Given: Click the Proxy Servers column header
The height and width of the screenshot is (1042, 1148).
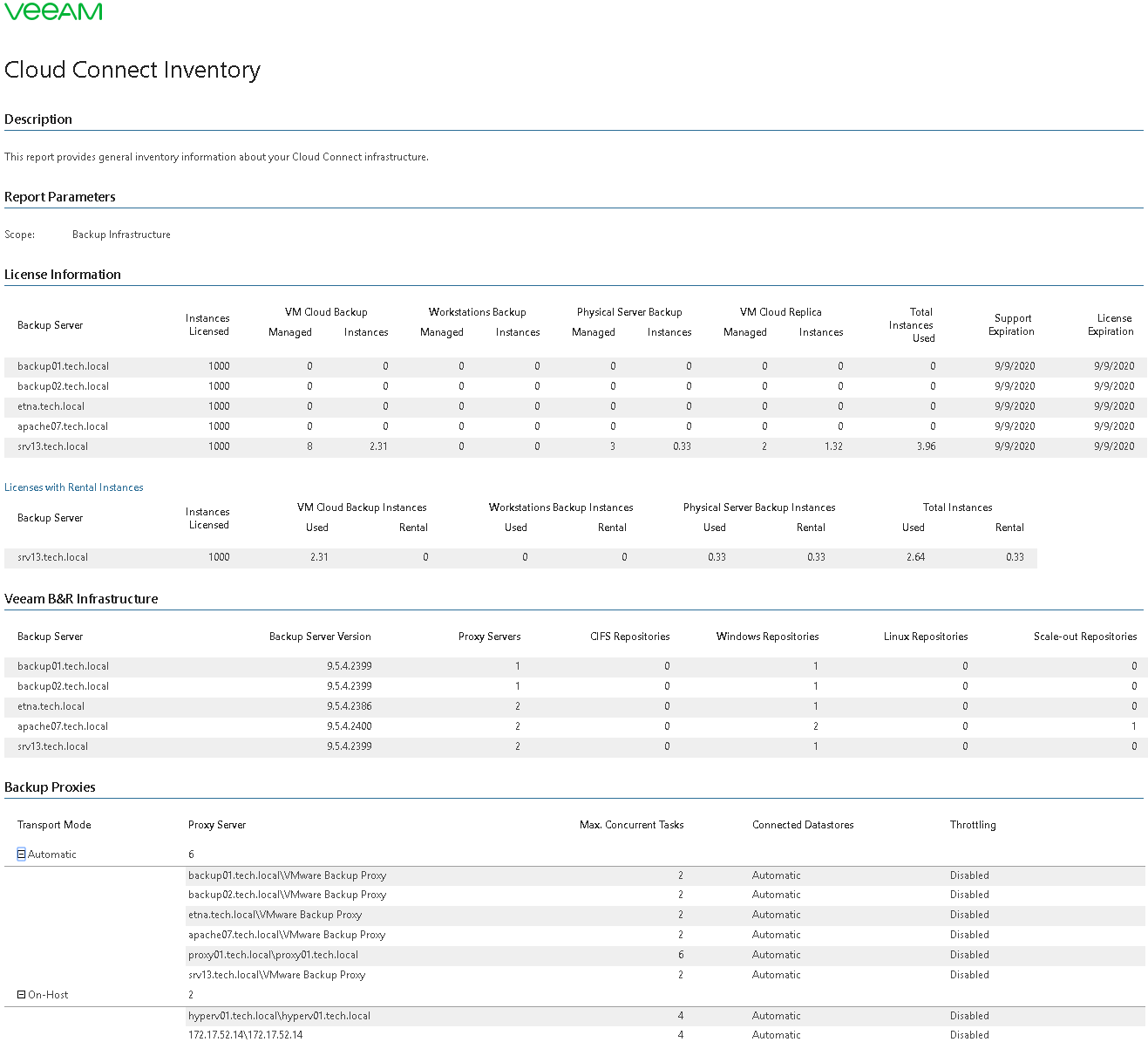Looking at the screenshot, I should 489,637.
